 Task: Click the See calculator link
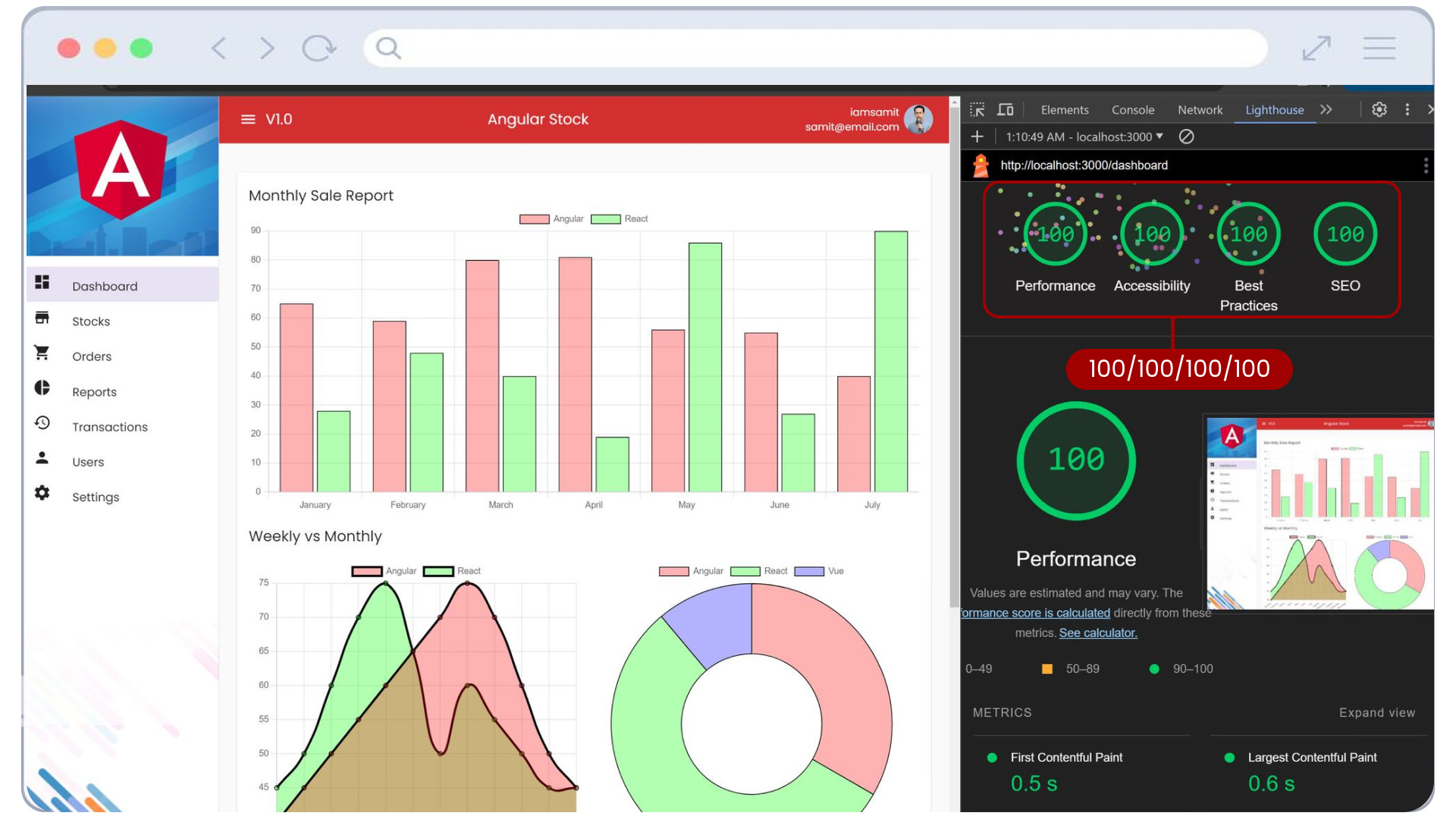[x=1098, y=633]
